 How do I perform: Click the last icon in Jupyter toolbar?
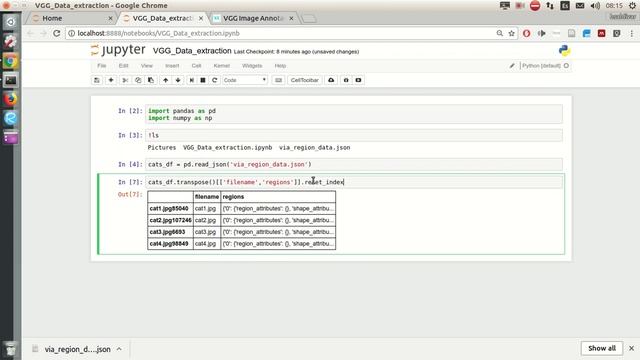coord(358,80)
